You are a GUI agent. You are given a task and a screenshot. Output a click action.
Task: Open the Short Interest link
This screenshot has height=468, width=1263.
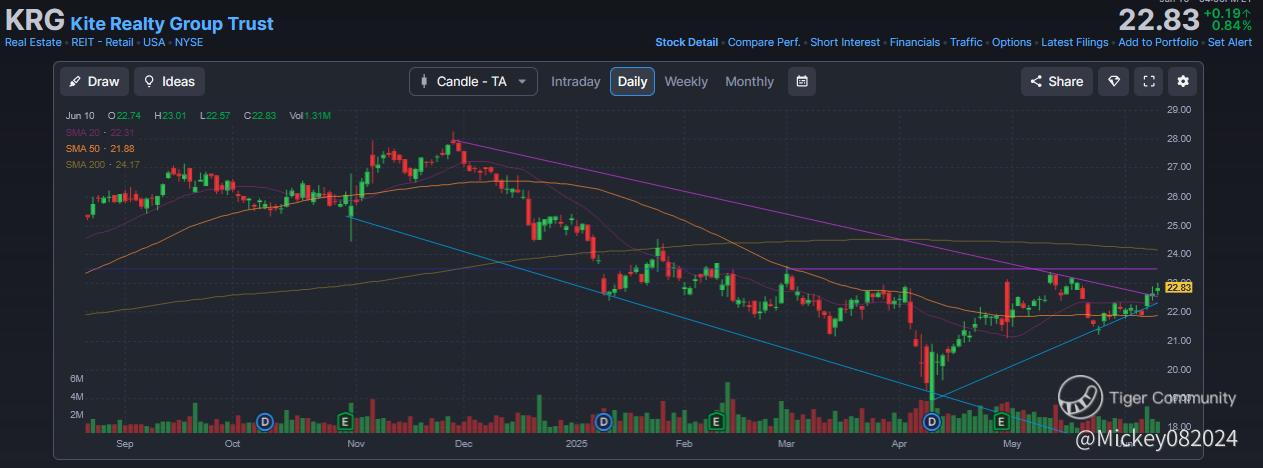845,42
